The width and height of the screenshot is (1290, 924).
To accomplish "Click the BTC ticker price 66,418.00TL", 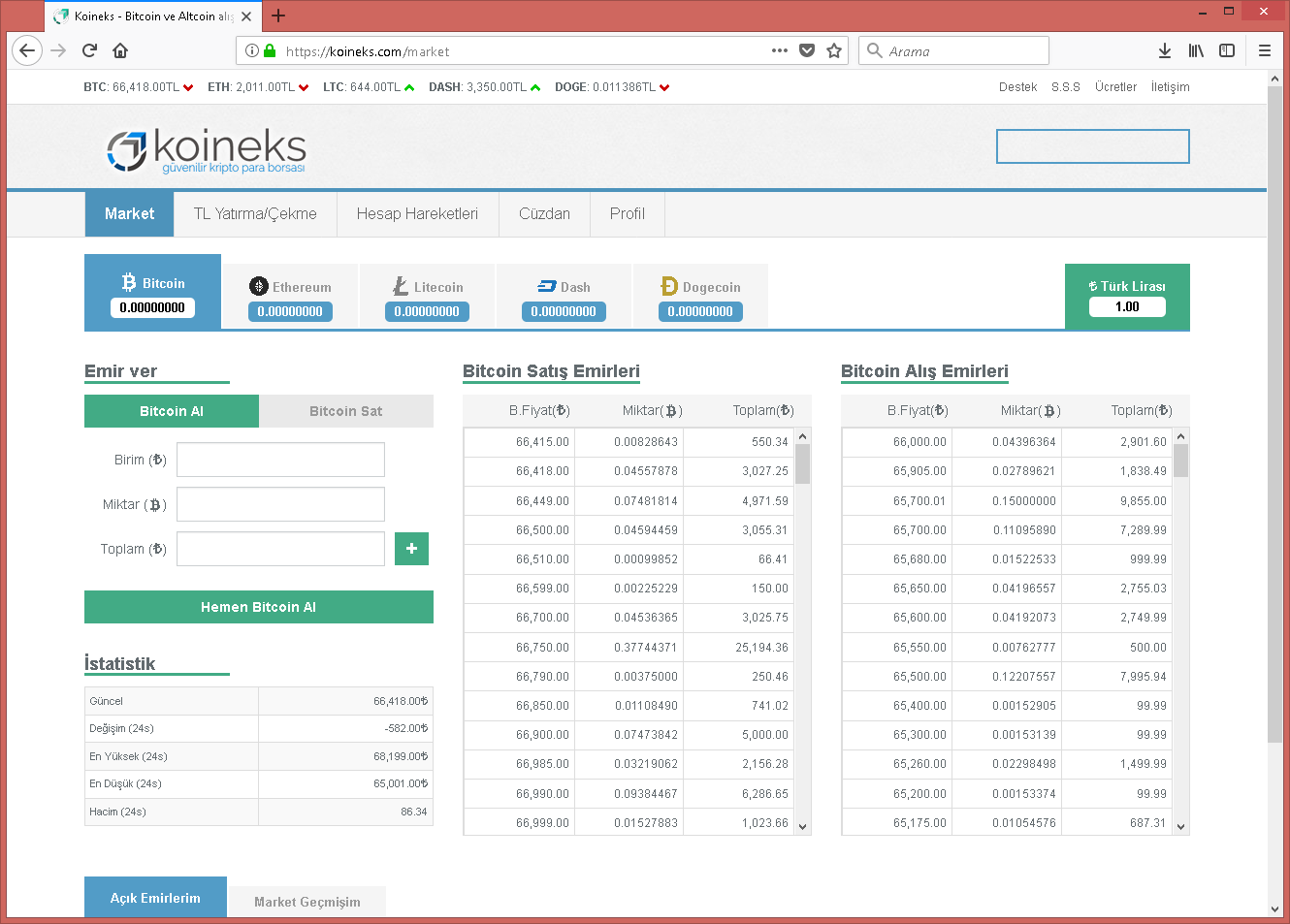I will (x=145, y=87).
